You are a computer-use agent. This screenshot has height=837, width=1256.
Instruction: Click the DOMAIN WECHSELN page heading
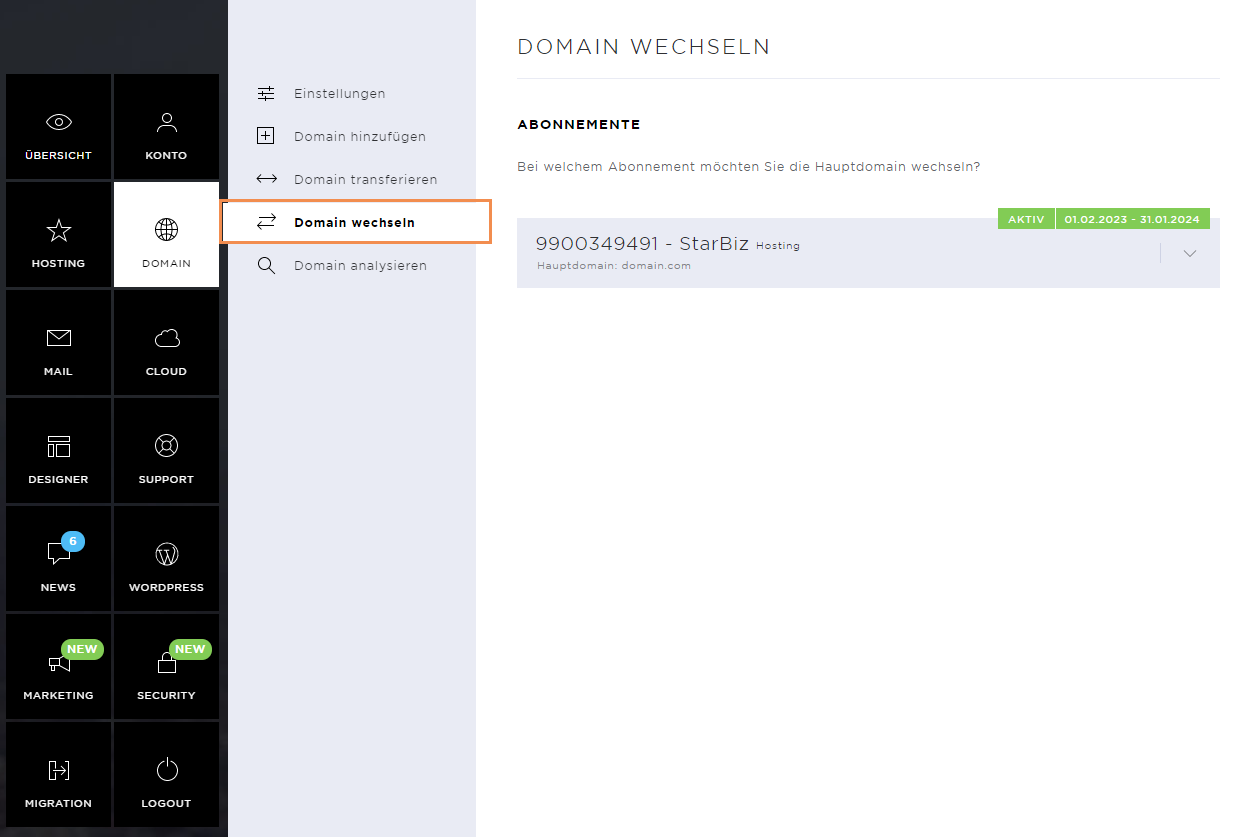tap(644, 47)
